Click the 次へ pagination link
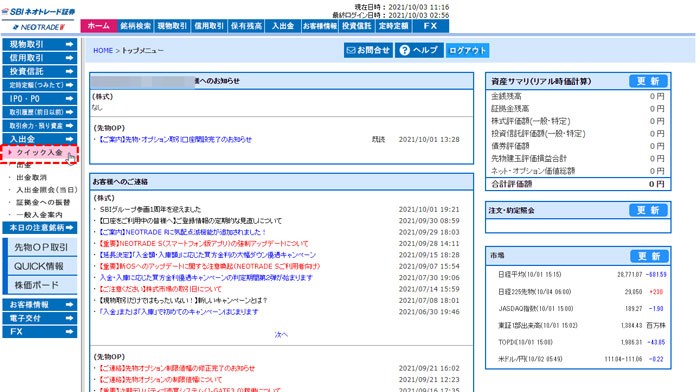This screenshot has width=700, height=392. click(x=281, y=334)
